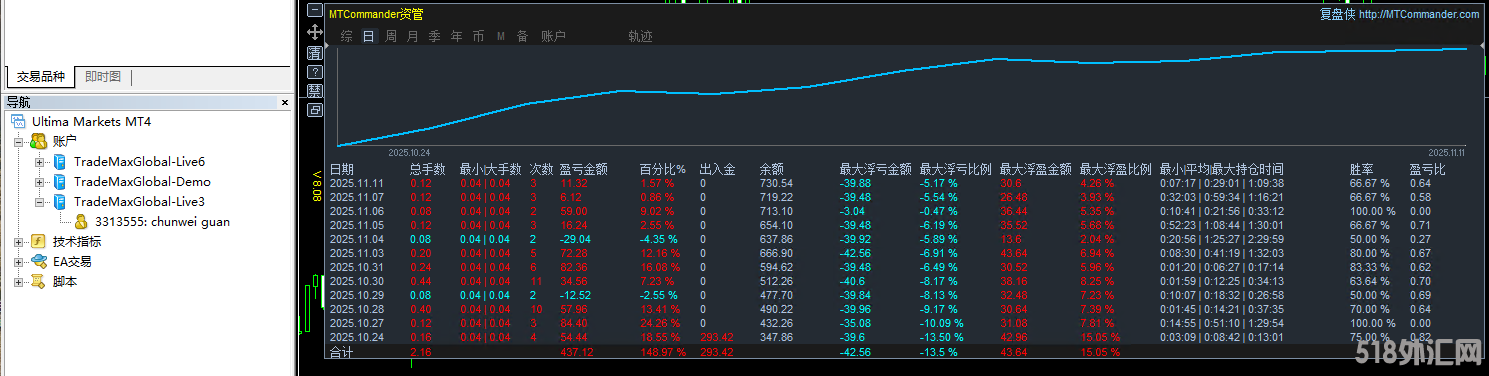
Task: Select the 季 quarterly period tab
Action: tap(435, 36)
